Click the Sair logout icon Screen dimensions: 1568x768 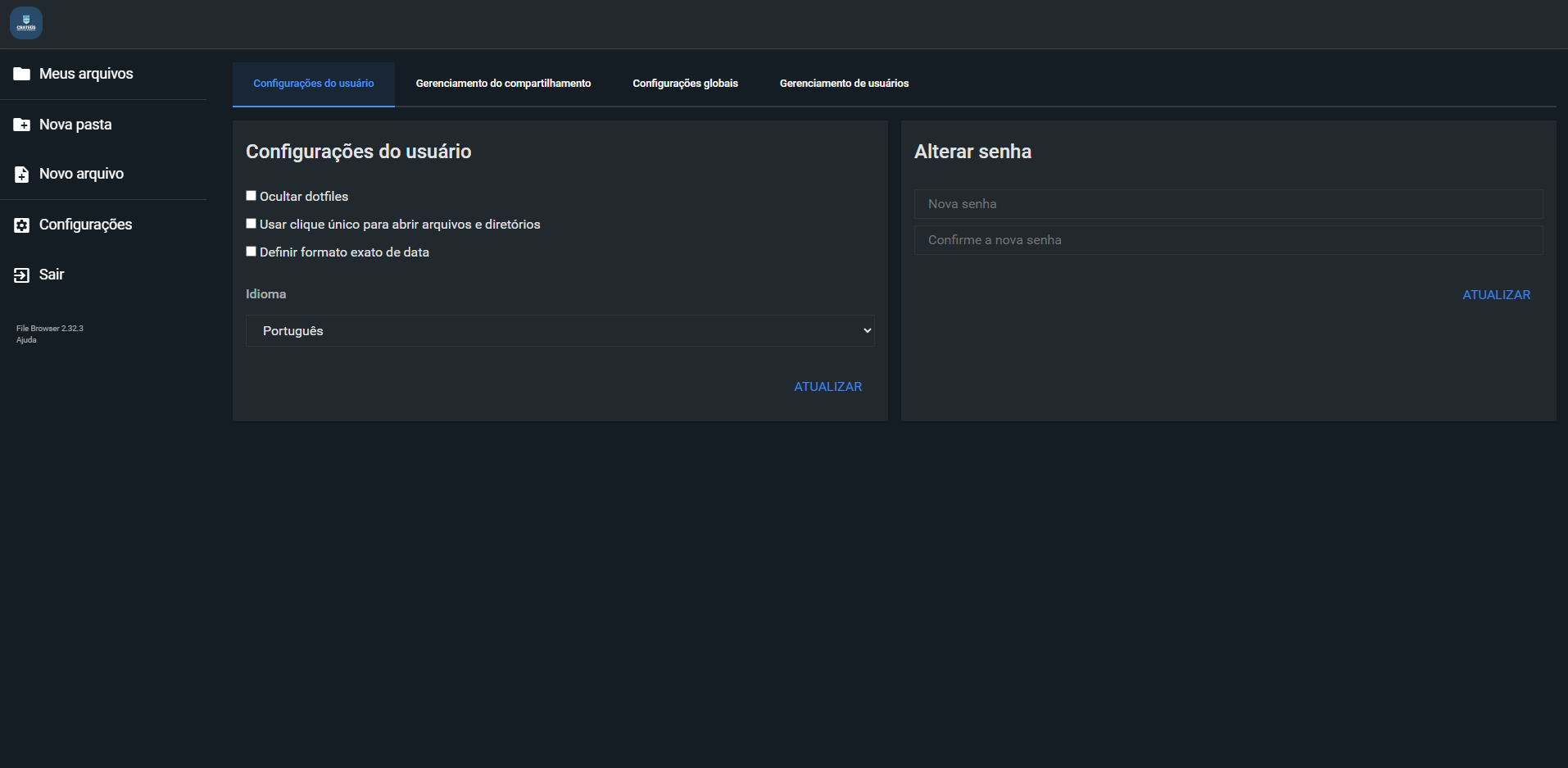(x=22, y=275)
